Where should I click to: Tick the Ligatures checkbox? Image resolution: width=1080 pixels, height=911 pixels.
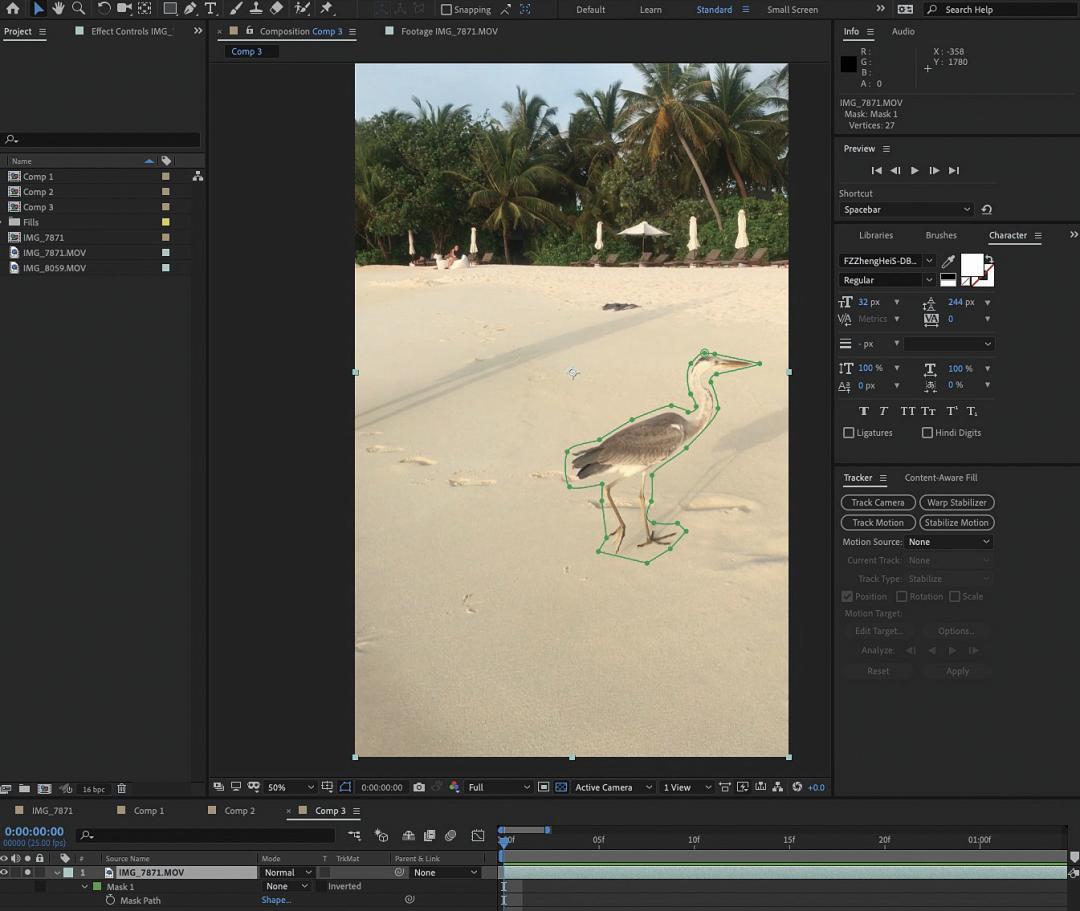849,433
